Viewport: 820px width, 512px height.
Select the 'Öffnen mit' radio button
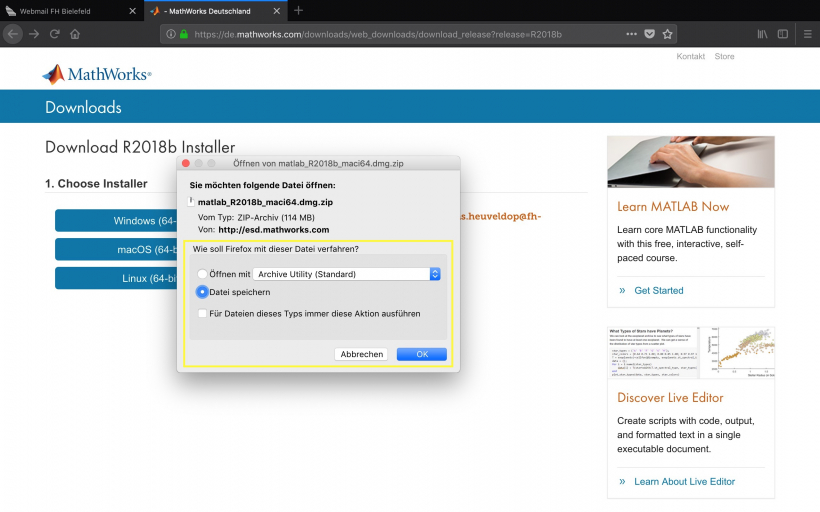pos(203,273)
